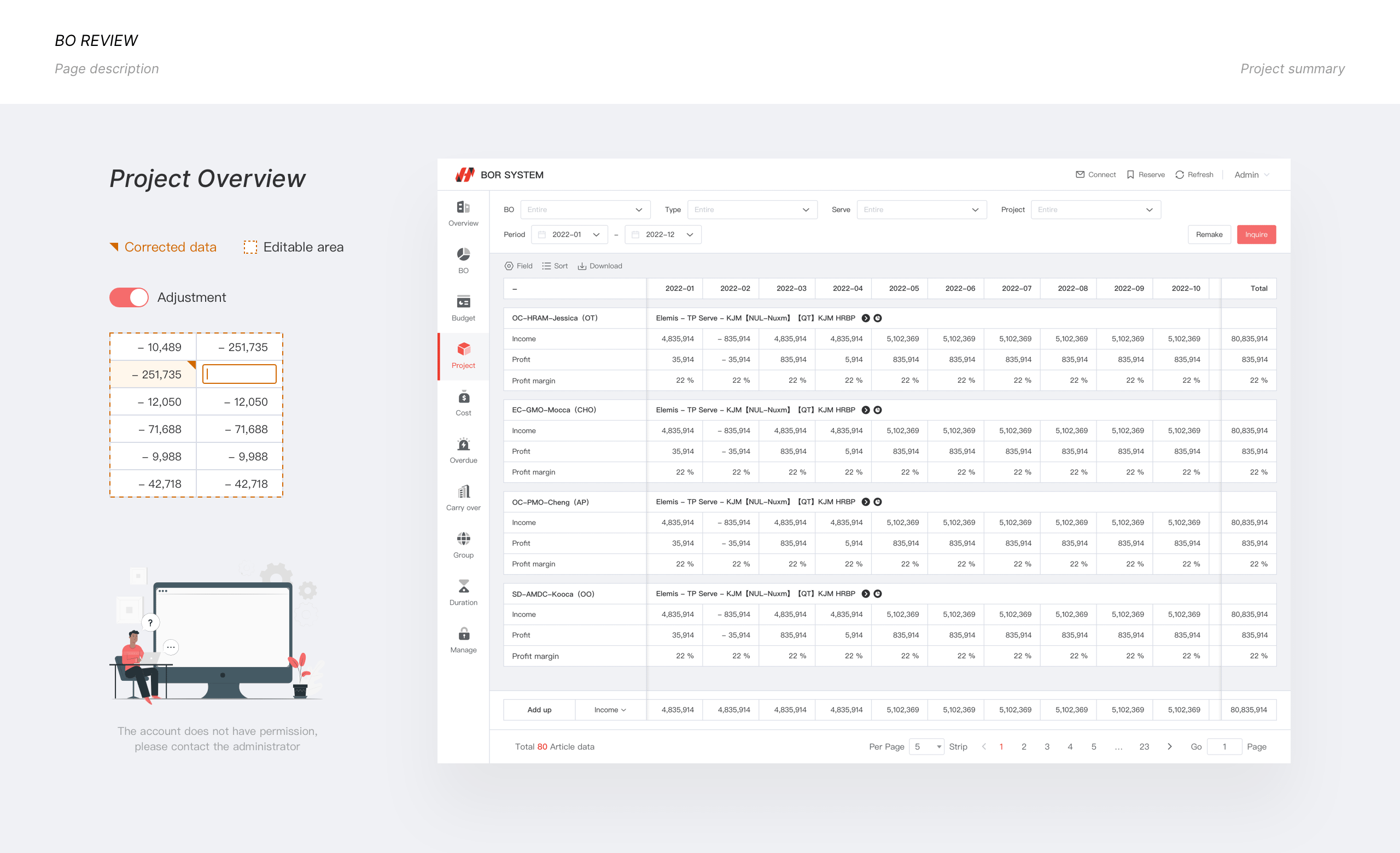Image resolution: width=1400 pixels, height=853 pixels.
Task: Open the Cost money bag section
Action: [463, 403]
